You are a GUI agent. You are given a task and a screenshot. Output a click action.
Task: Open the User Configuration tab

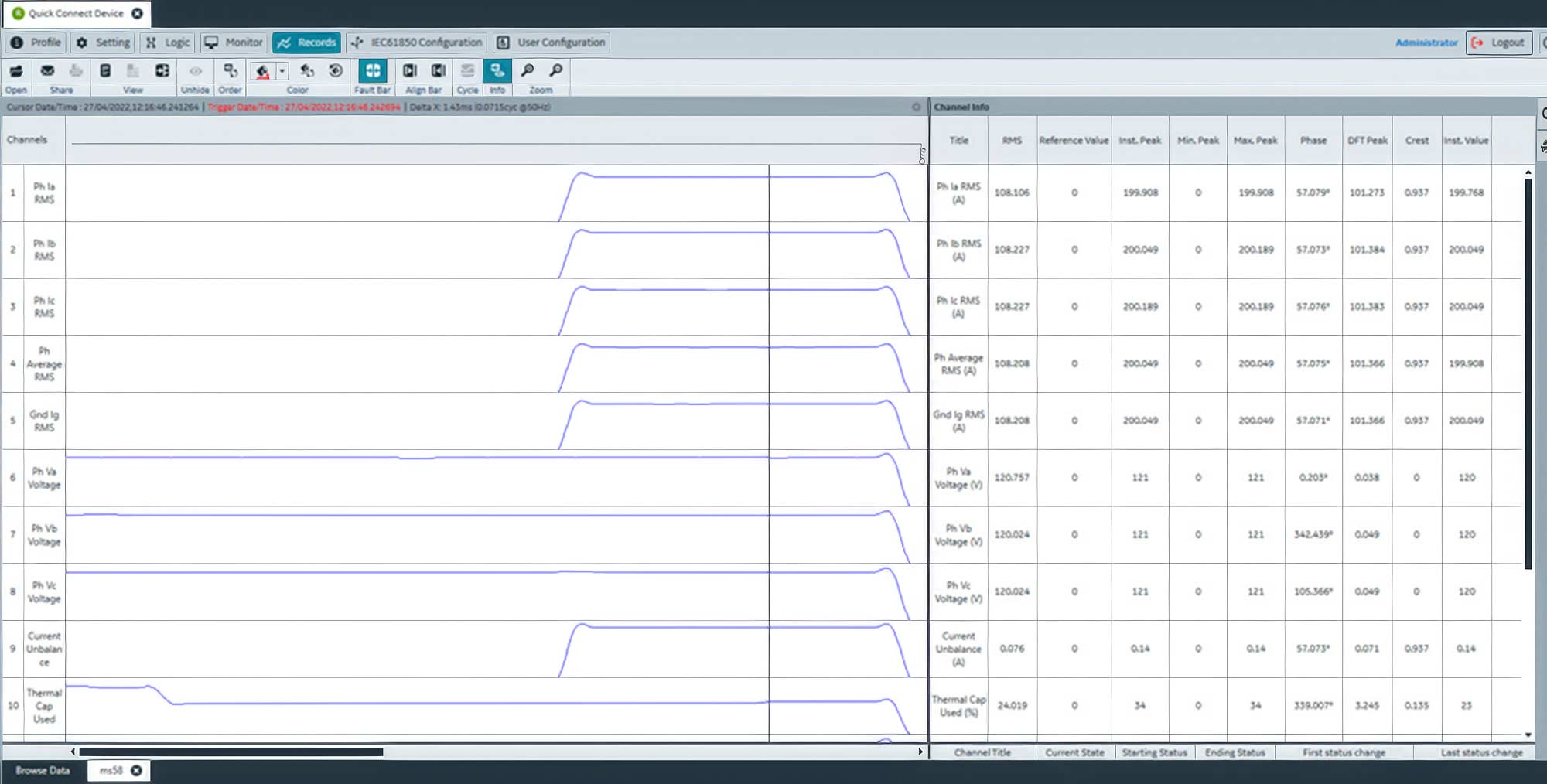point(552,43)
